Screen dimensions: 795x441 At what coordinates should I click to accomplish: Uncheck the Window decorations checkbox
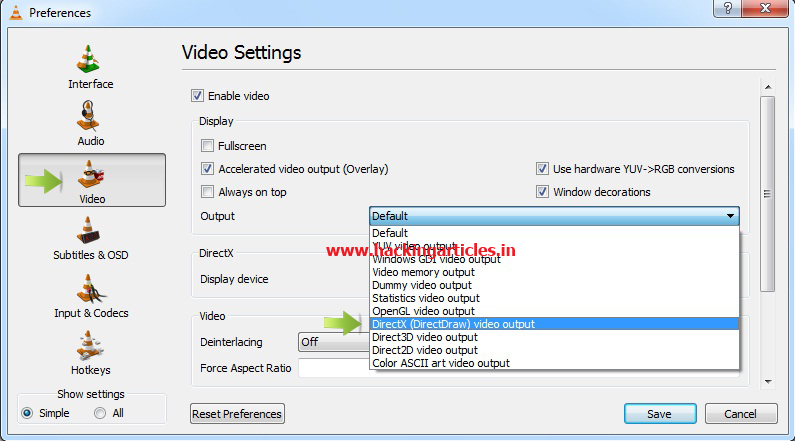point(542,192)
